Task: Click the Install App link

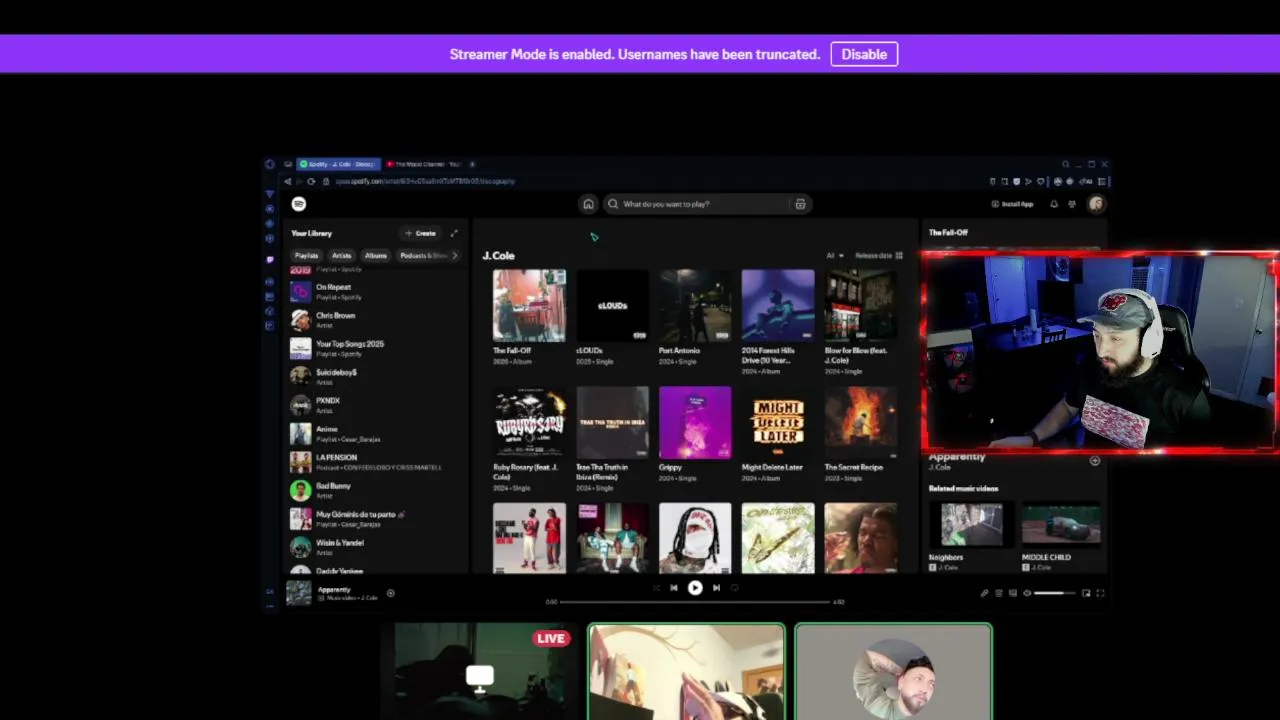Action: [1013, 204]
